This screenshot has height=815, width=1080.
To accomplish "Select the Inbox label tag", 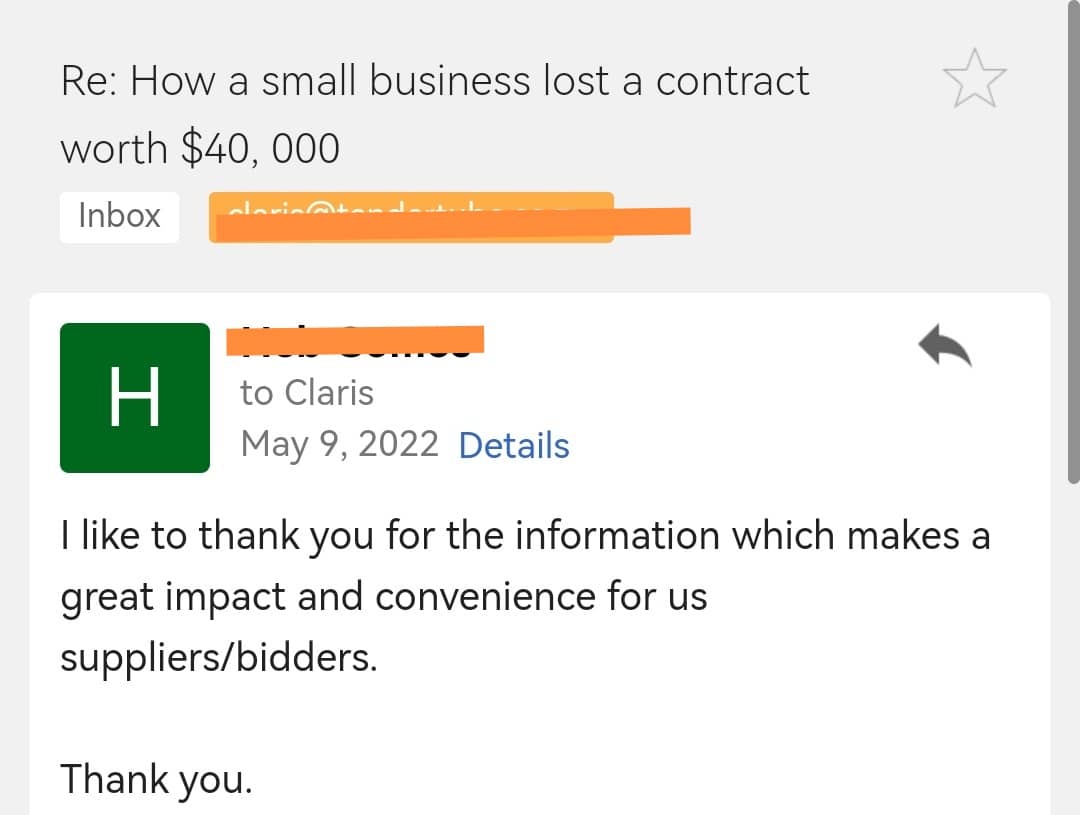I will [119, 216].
